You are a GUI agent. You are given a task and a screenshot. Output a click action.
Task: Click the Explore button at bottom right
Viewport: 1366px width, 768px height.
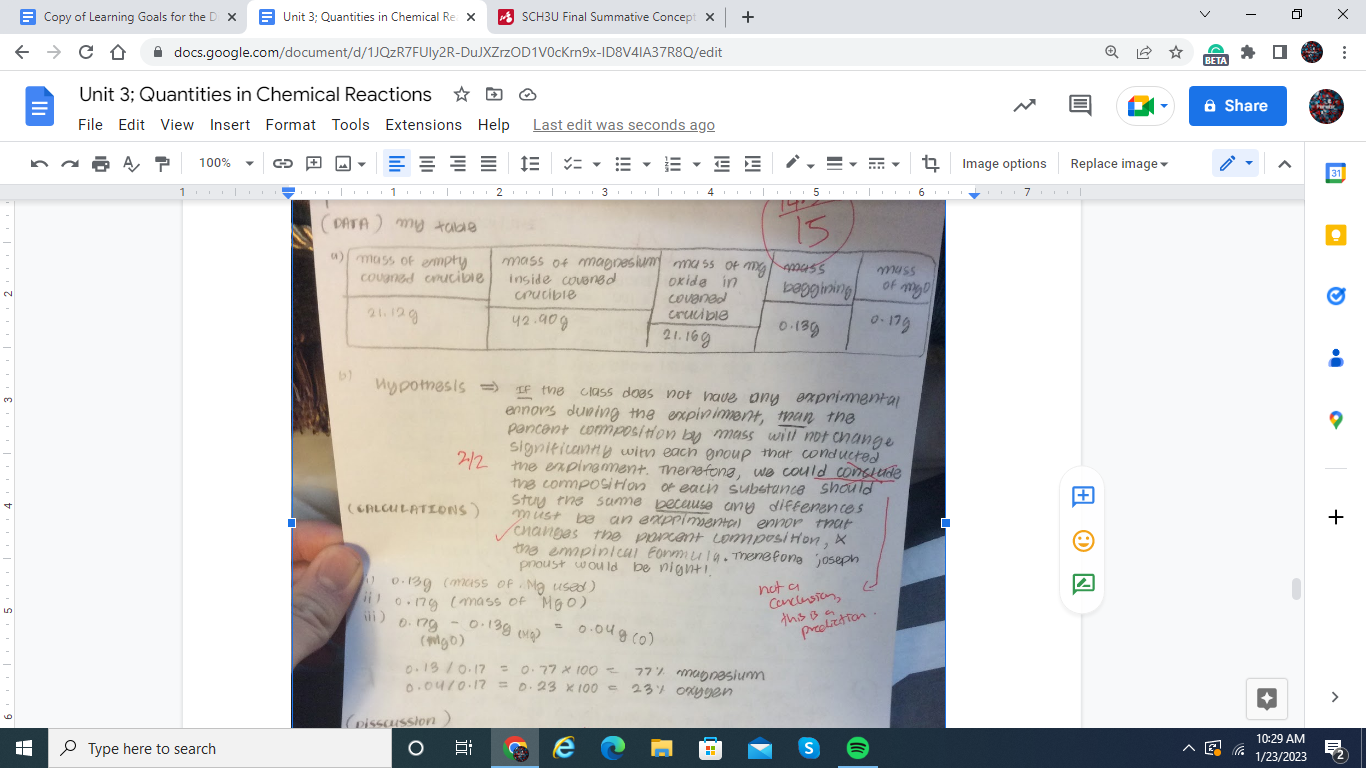coord(1267,699)
